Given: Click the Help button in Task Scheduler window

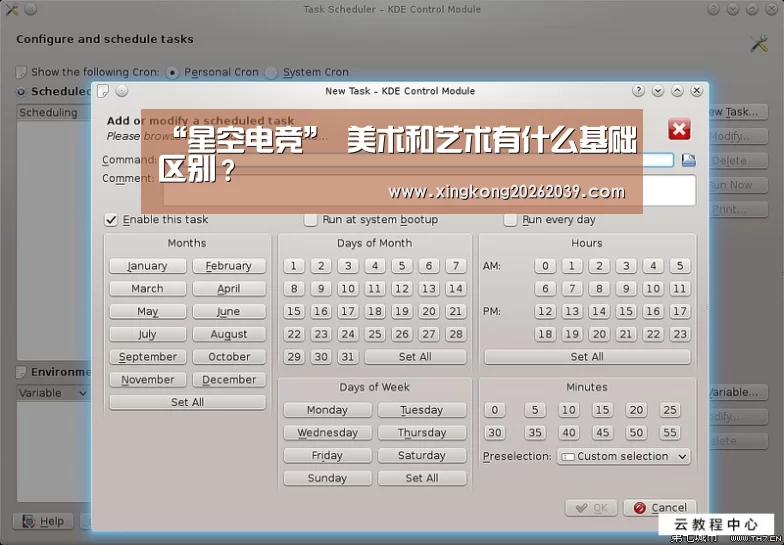Looking at the screenshot, I should 43,522.
